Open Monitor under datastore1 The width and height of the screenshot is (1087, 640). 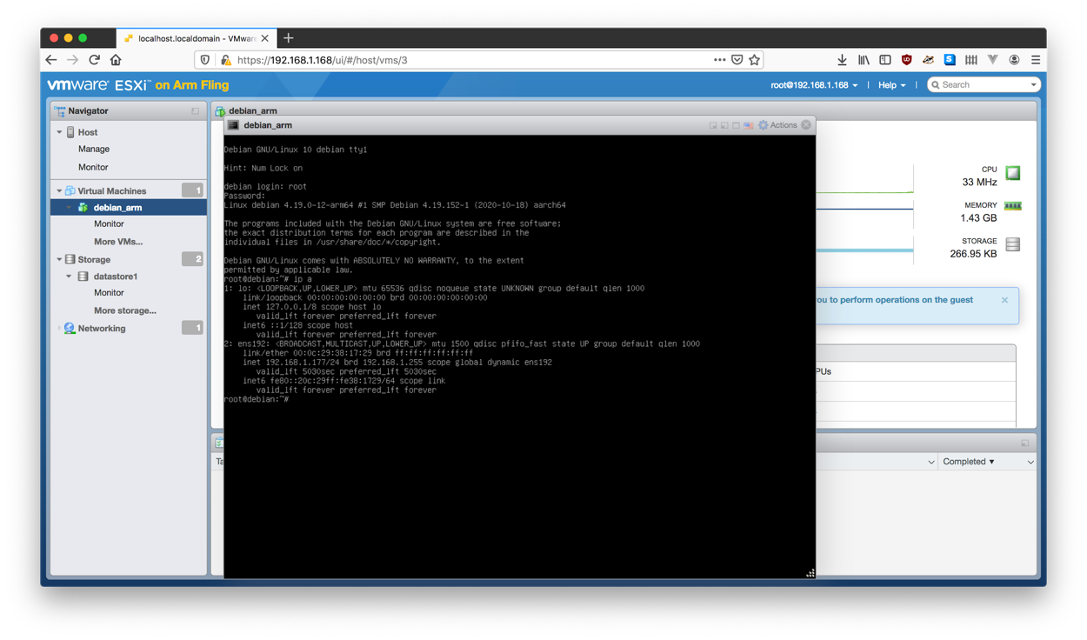pos(109,293)
